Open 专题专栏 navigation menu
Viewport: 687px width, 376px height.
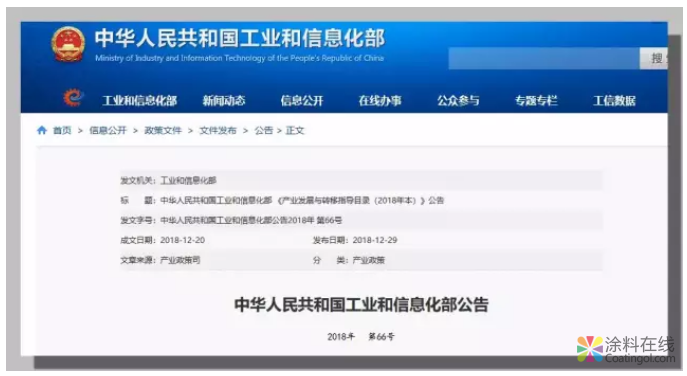click(536, 101)
